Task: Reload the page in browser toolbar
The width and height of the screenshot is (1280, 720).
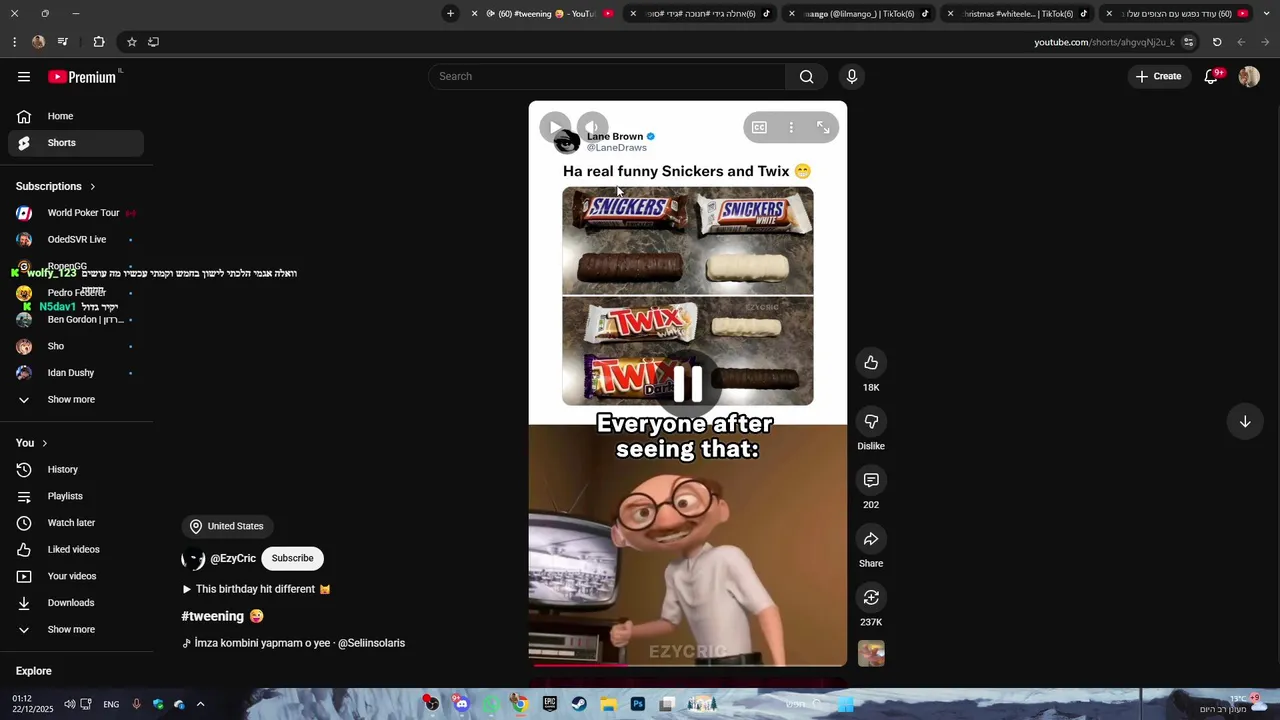Action: tap(1217, 42)
